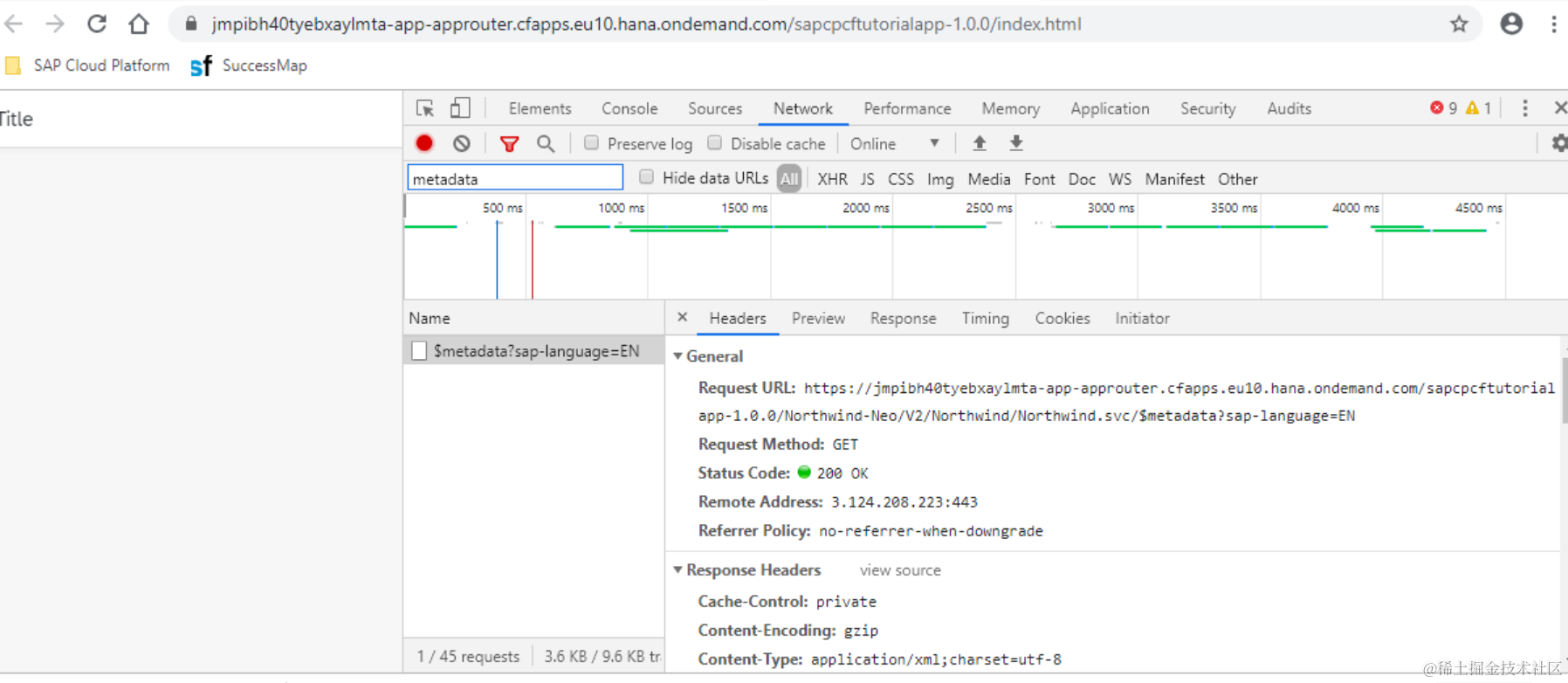Image resolution: width=1568 pixels, height=683 pixels.
Task: Open DevTools customize three-dot menu
Action: (x=1525, y=108)
